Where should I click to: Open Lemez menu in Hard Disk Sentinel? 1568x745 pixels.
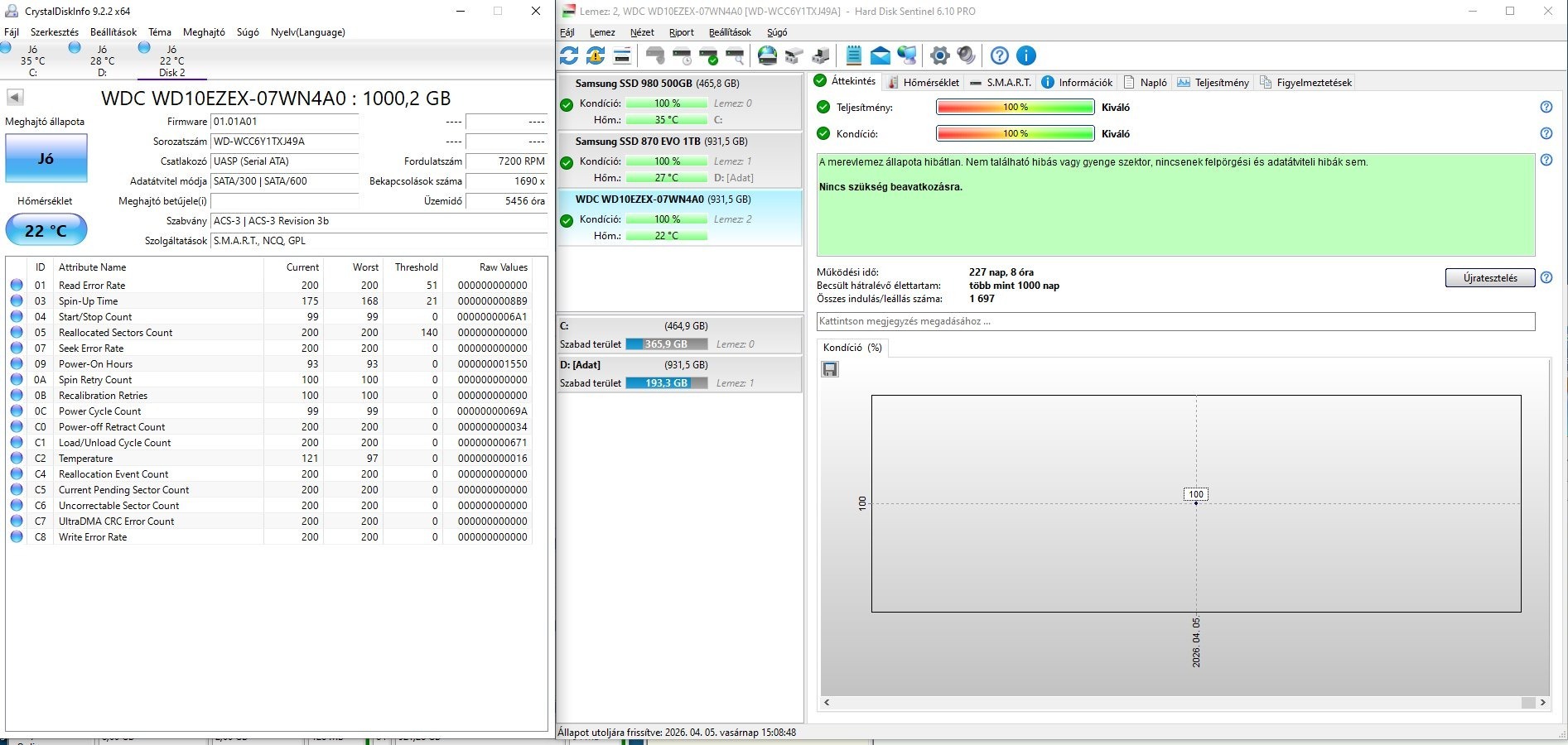[602, 32]
